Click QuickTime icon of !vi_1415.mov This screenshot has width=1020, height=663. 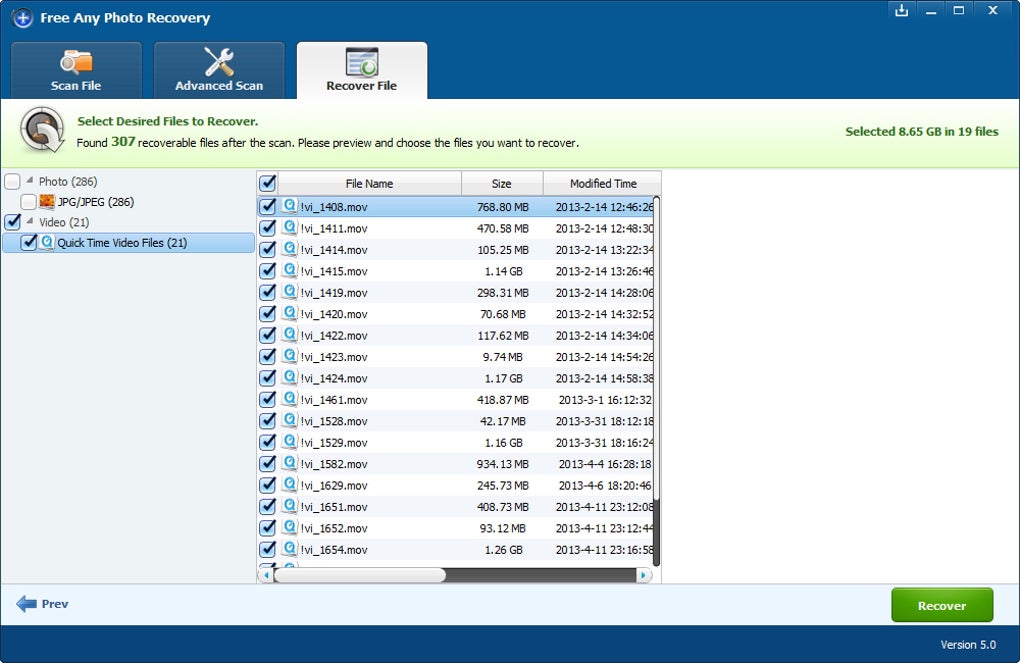tap(289, 270)
